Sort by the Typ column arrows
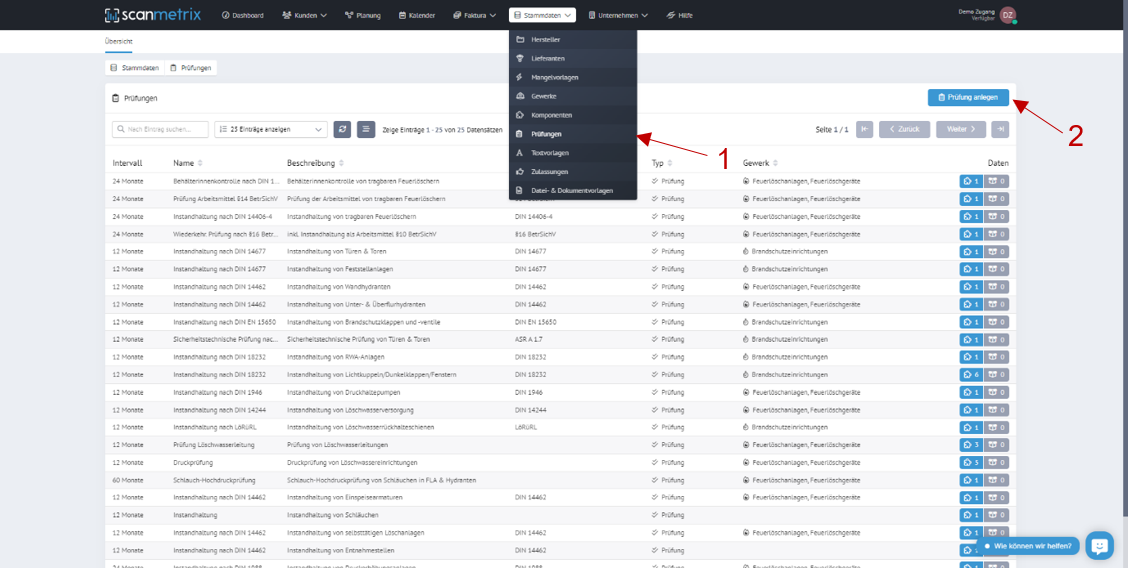Image resolution: width=1128 pixels, height=568 pixels. click(x=670, y=163)
